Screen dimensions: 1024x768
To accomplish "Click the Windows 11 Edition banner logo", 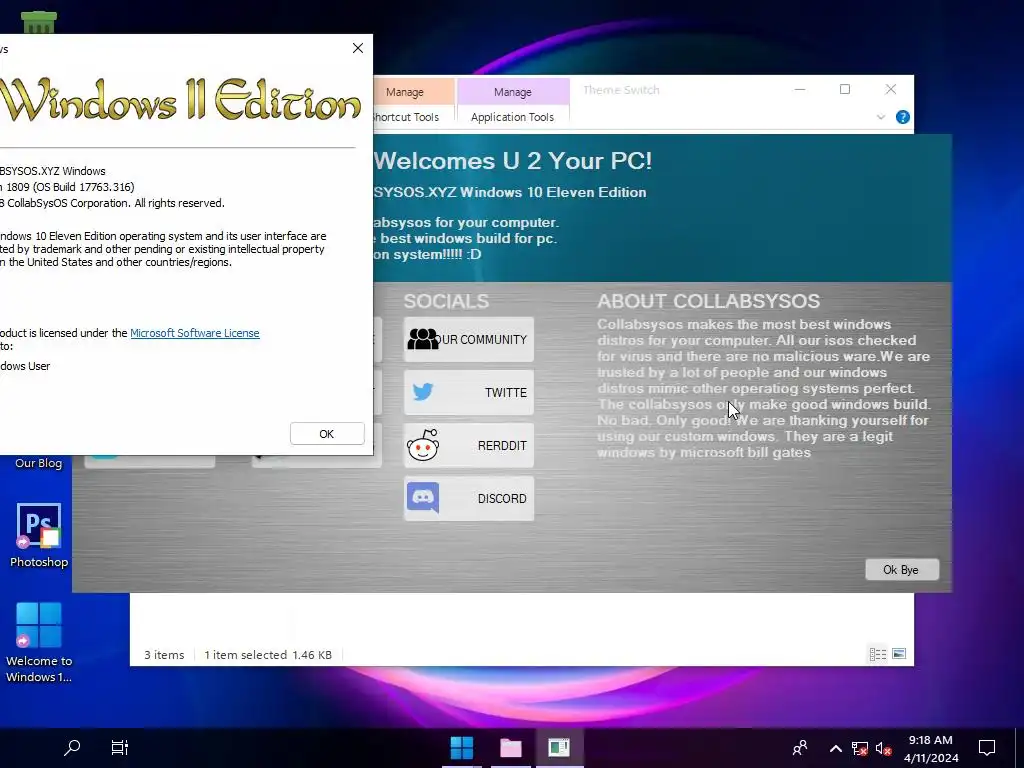I will (x=180, y=99).
